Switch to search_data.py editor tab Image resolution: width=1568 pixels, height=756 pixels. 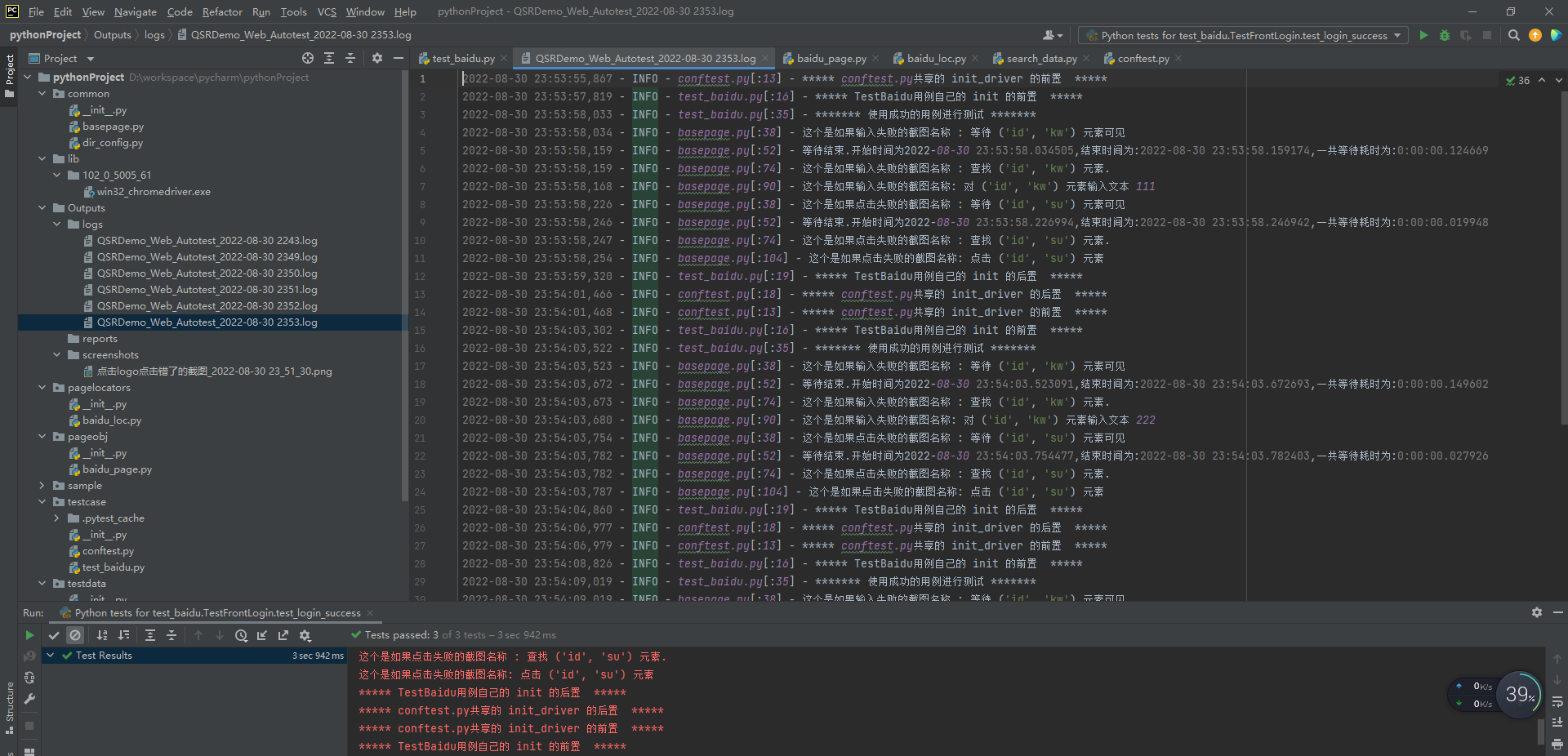click(x=1040, y=58)
